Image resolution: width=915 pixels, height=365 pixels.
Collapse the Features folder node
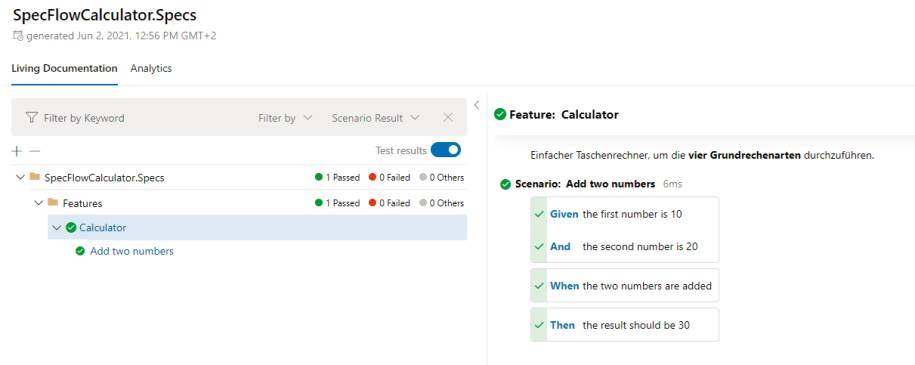point(39,203)
